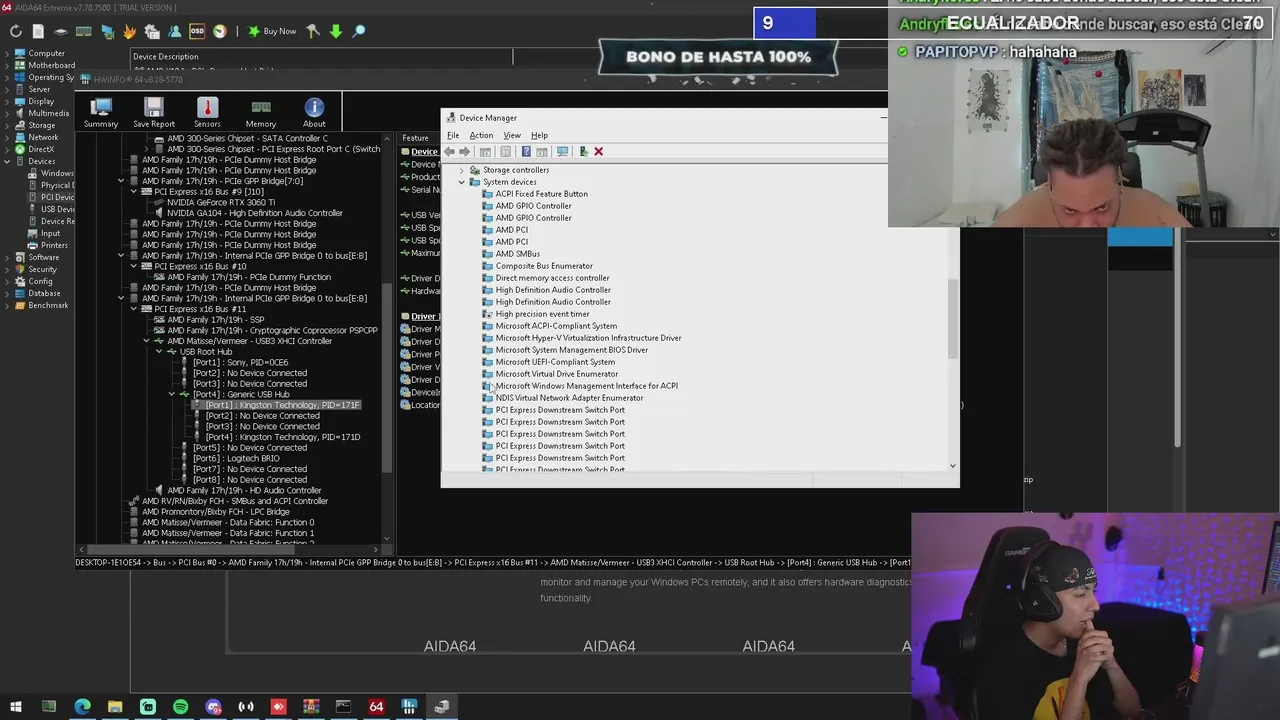Open Microsoft Edge from the taskbar
The height and width of the screenshot is (720, 1280).
click(x=82, y=707)
